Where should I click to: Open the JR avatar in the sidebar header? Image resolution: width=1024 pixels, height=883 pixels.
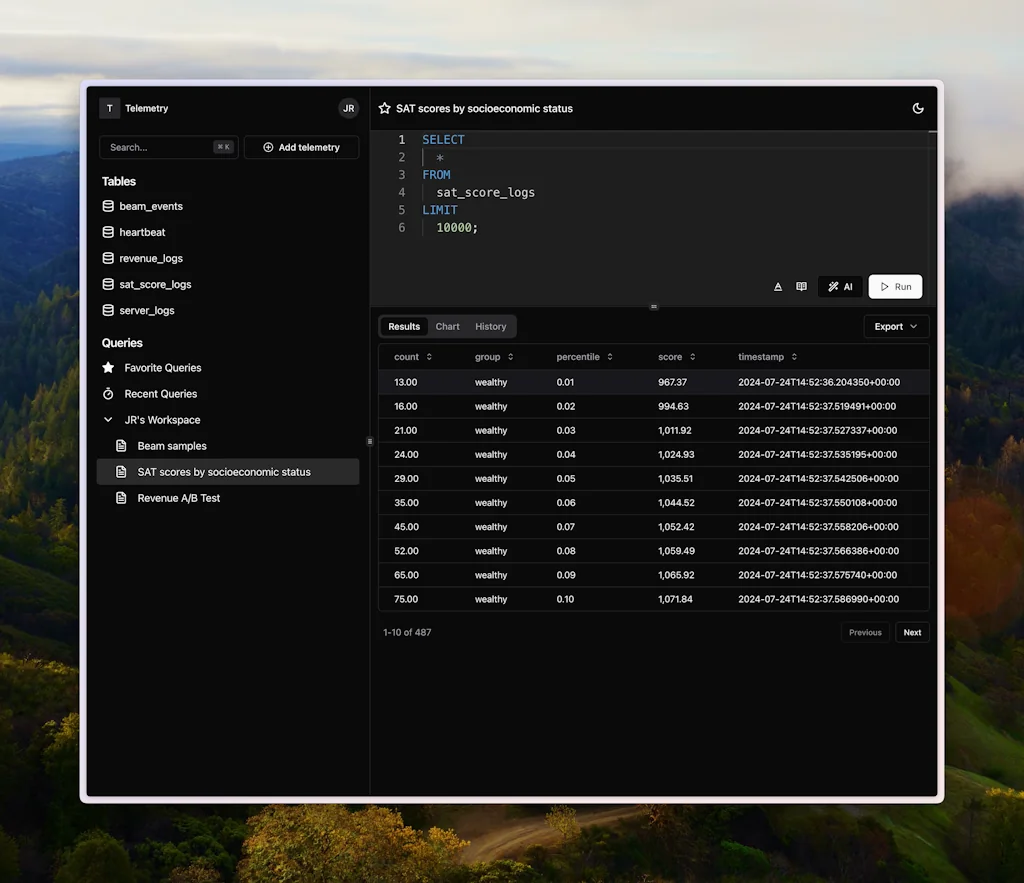348,108
